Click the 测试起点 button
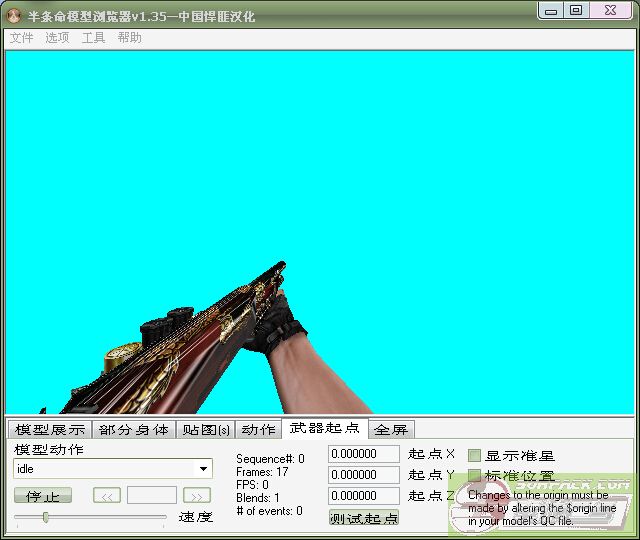 (364, 517)
